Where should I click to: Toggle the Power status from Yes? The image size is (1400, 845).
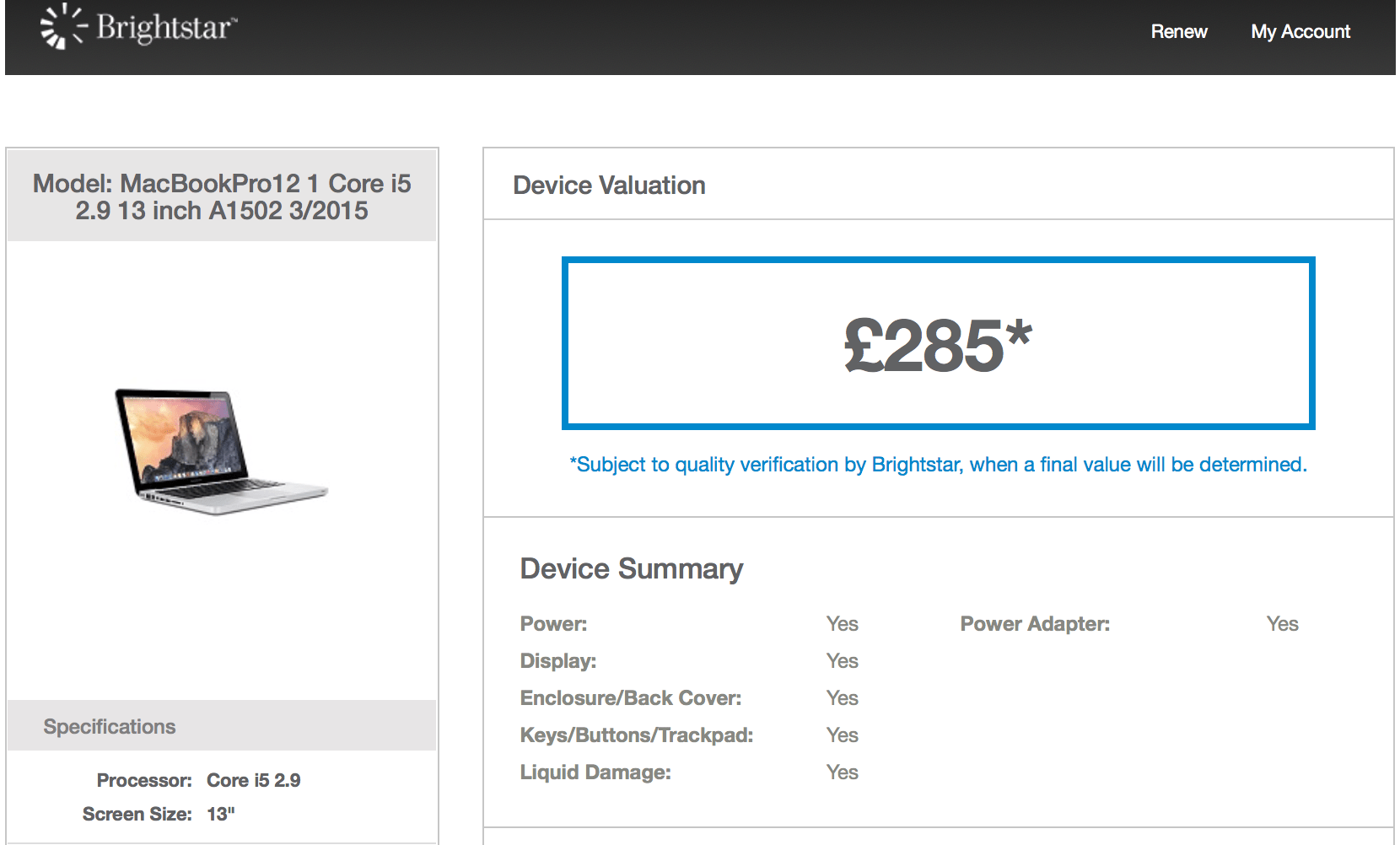tap(841, 624)
